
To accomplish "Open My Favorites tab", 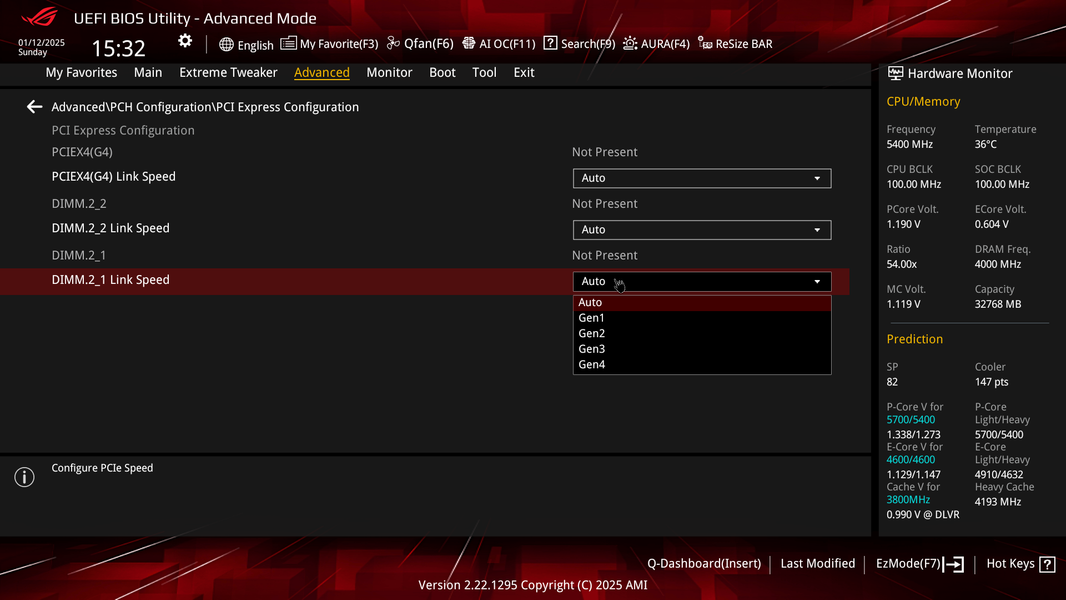I will pos(81,72).
